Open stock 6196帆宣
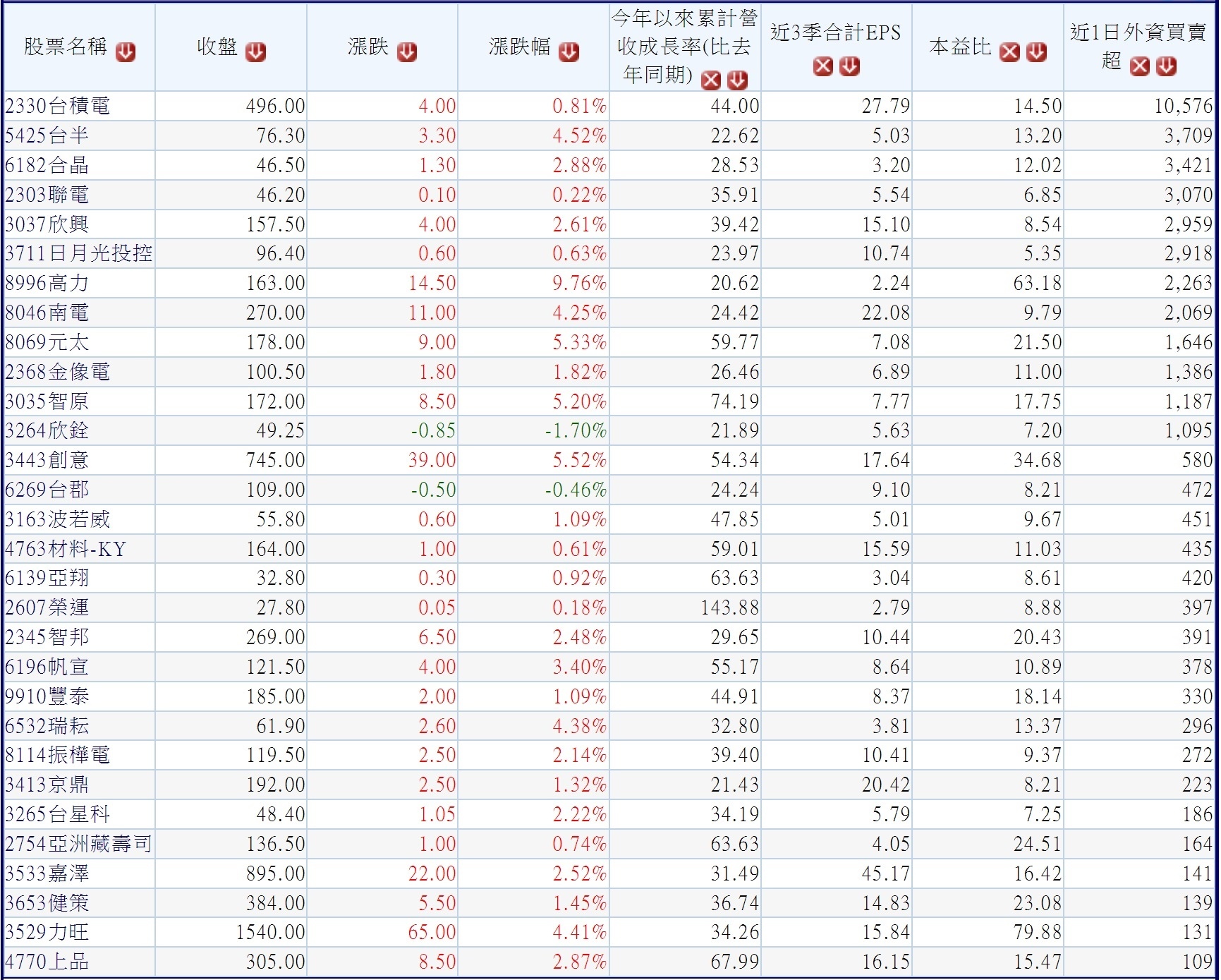 [47, 667]
